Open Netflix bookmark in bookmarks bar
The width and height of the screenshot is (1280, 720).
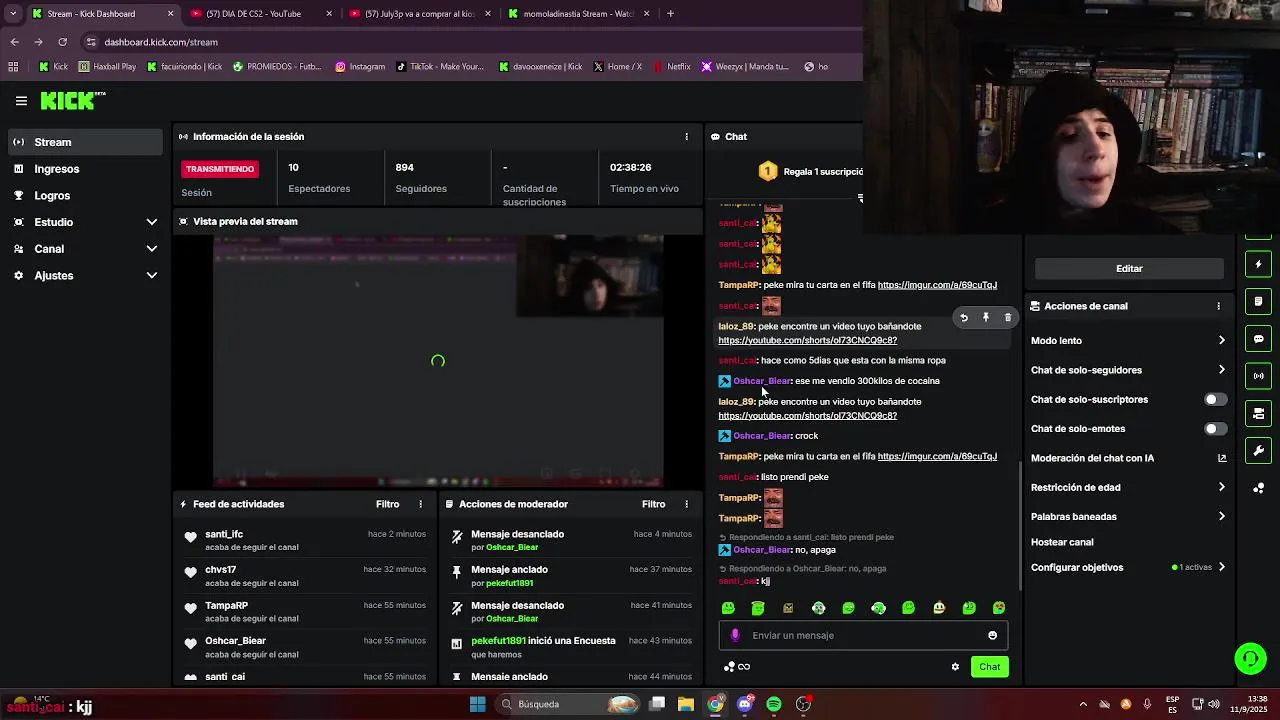(670, 67)
